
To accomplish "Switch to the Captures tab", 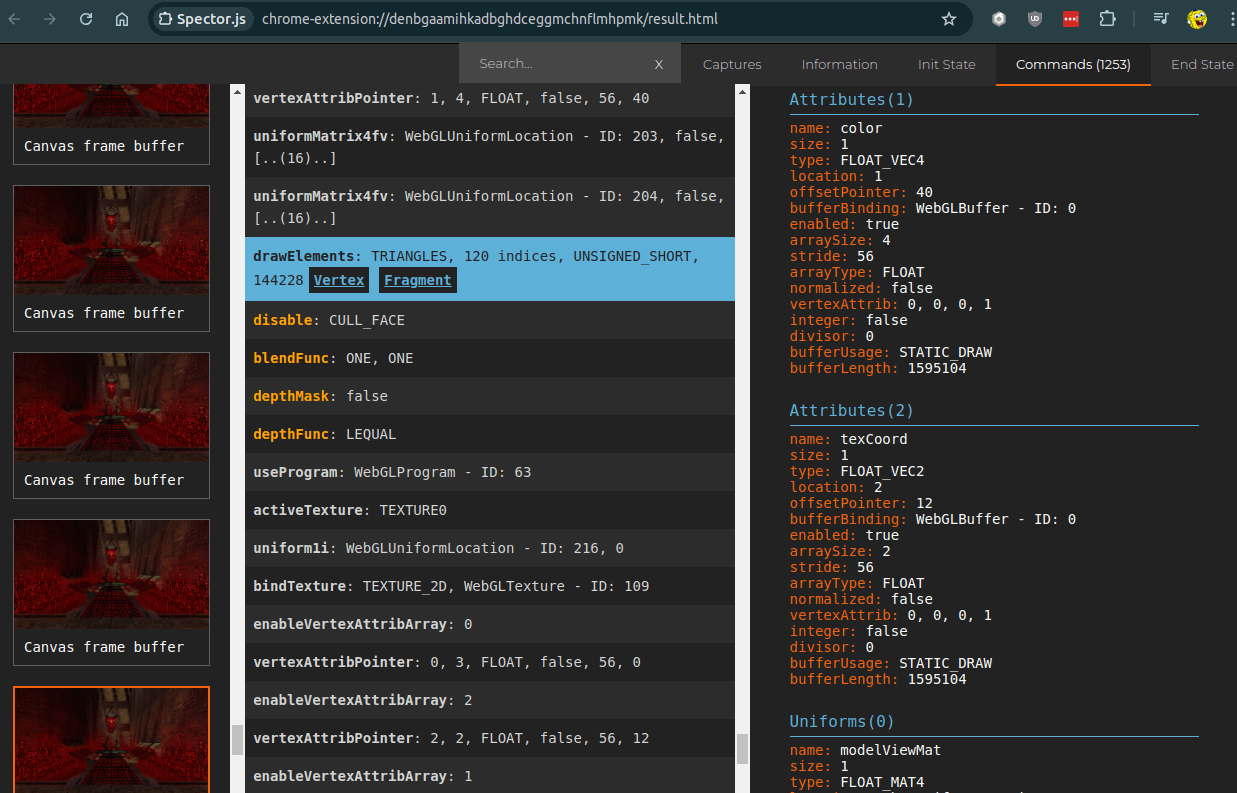I will (x=732, y=64).
